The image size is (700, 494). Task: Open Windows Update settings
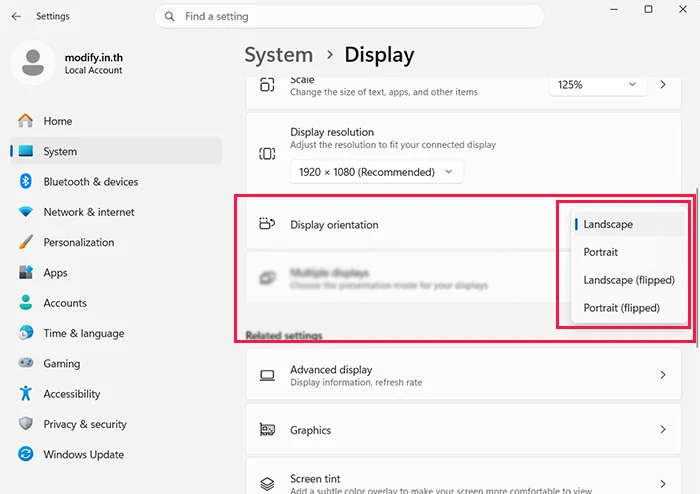116,455
